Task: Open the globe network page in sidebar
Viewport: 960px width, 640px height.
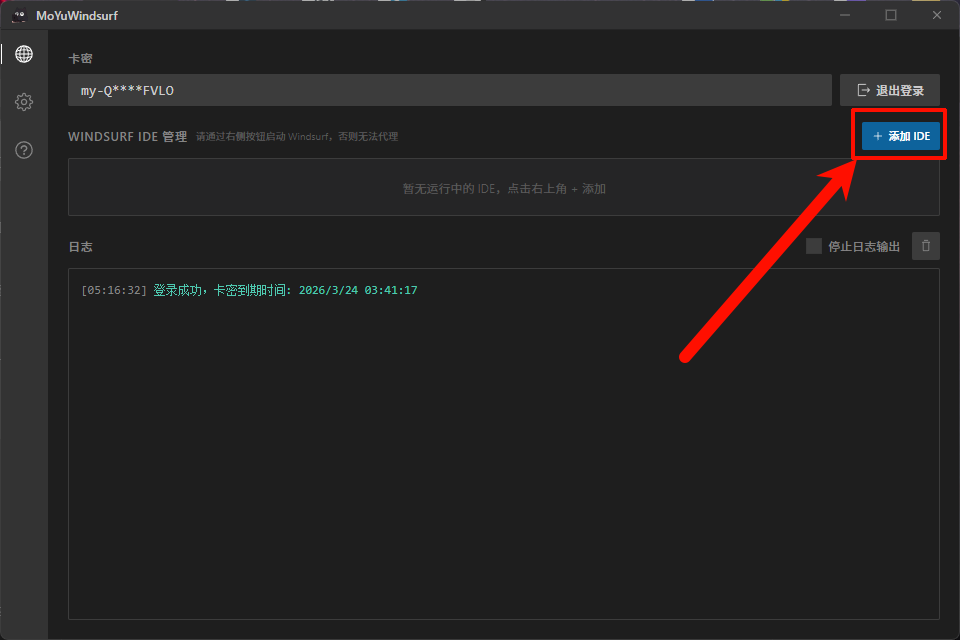Action: coord(24,54)
